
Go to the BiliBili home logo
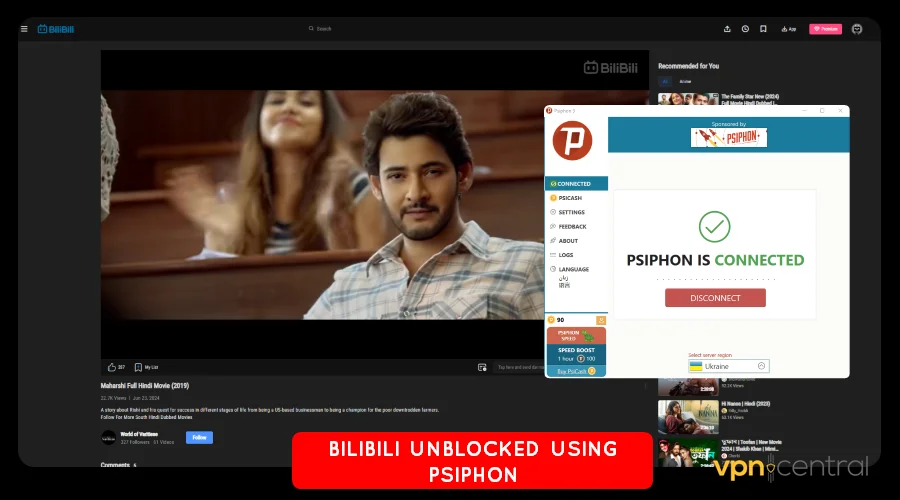56,29
